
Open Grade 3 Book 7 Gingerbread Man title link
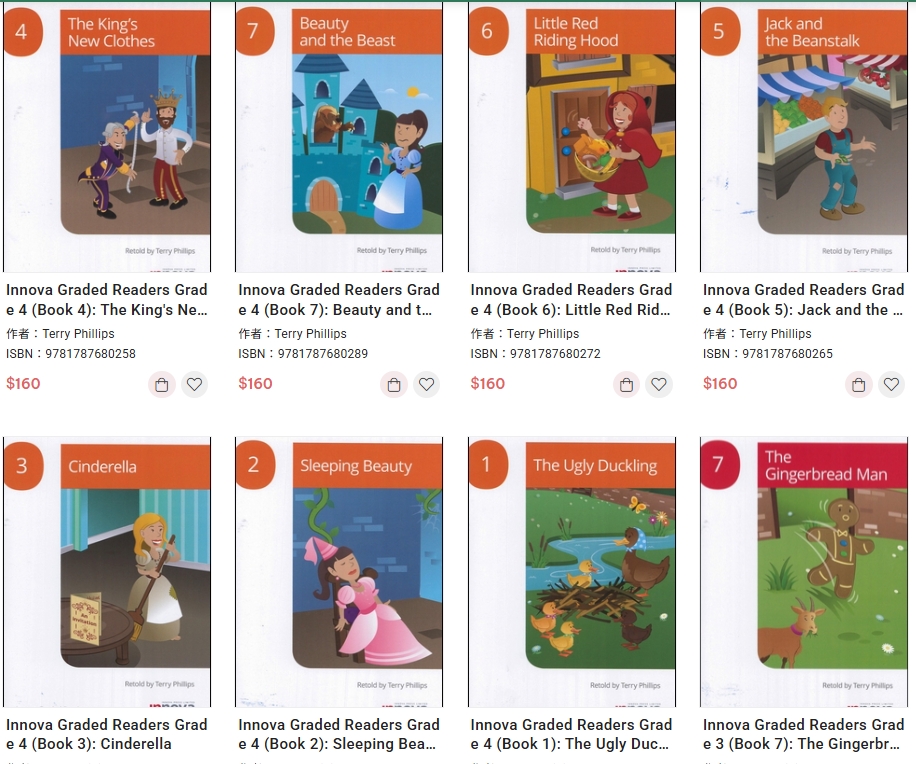tap(804, 734)
